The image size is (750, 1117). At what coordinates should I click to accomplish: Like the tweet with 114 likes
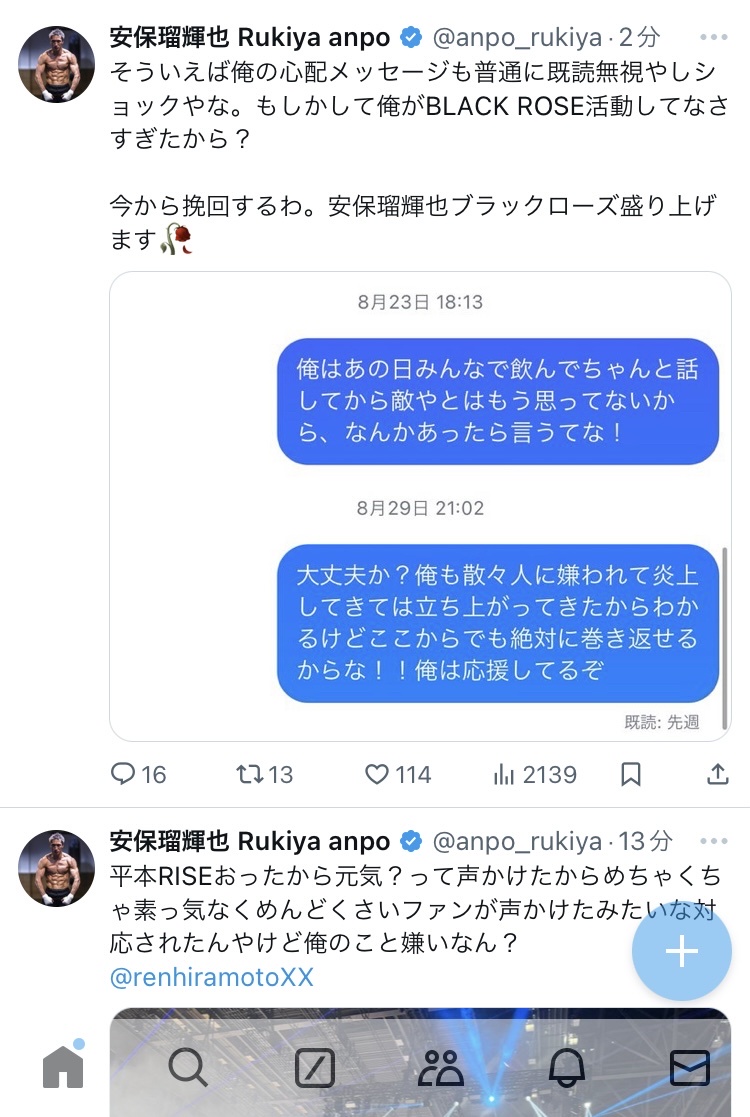coord(377,774)
